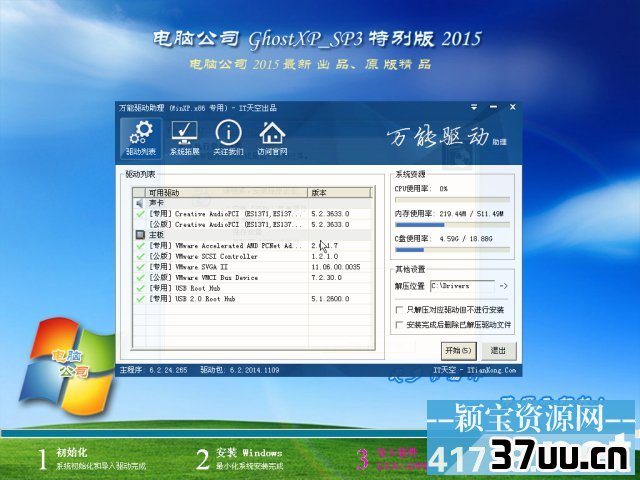Image resolution: width=640 pixels, height=480 pixels.
Task: Click the 安装 Windows step 2 label
Action: tap(249, 452)
